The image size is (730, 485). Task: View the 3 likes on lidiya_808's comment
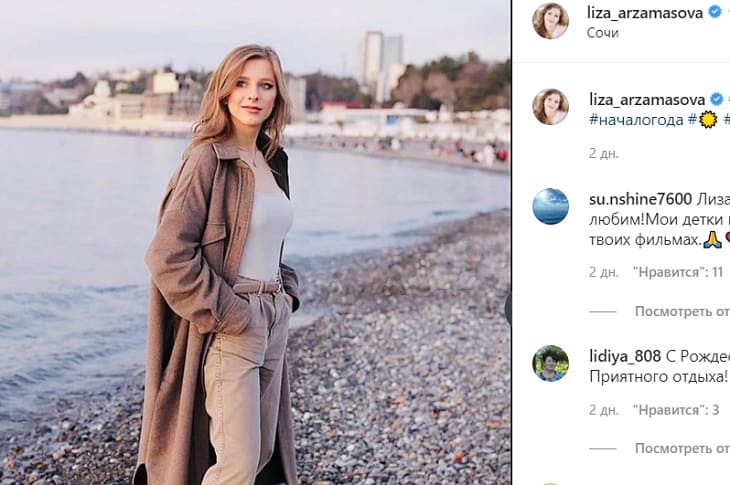[x=676, y=410]
